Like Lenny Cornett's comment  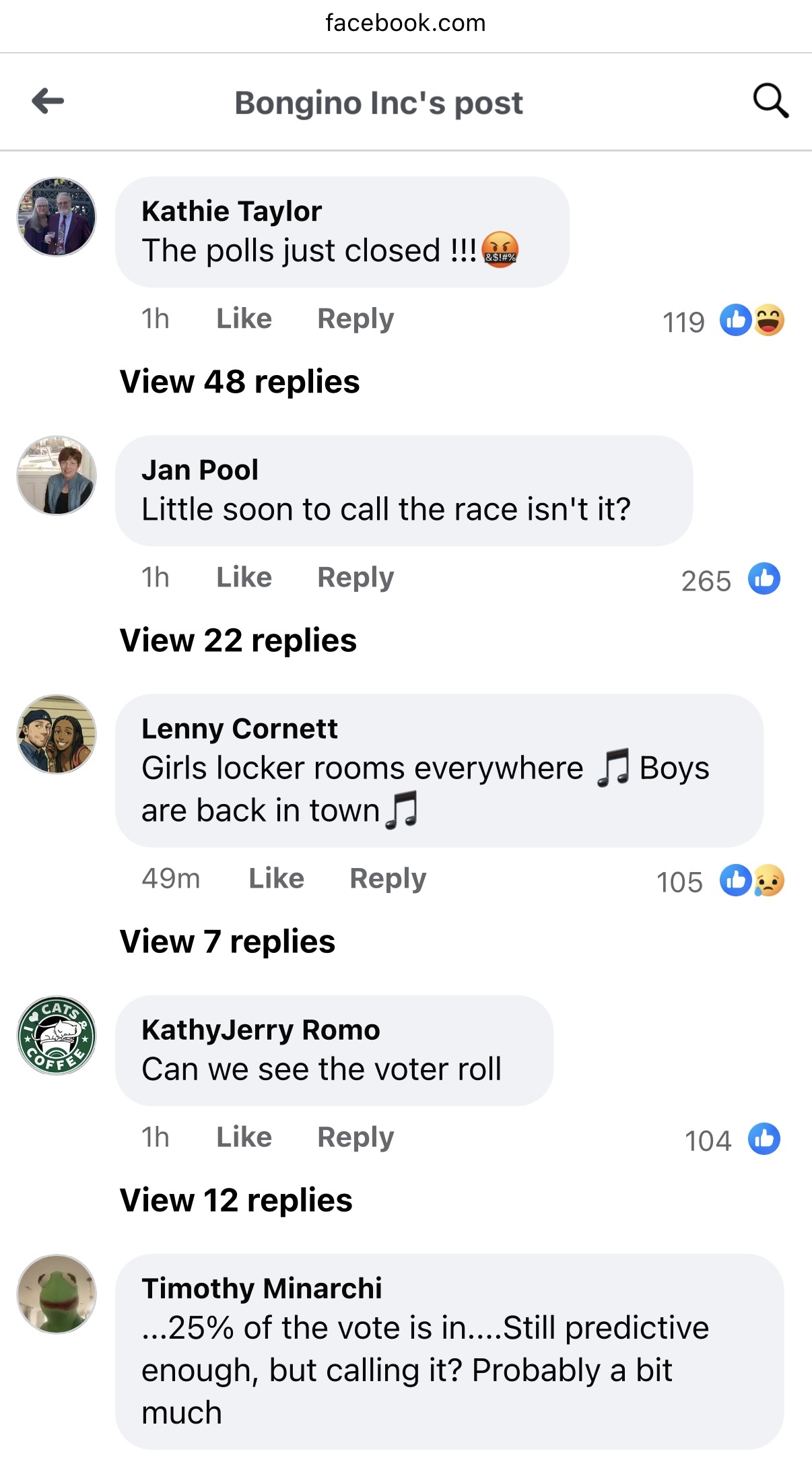[276, 879]
